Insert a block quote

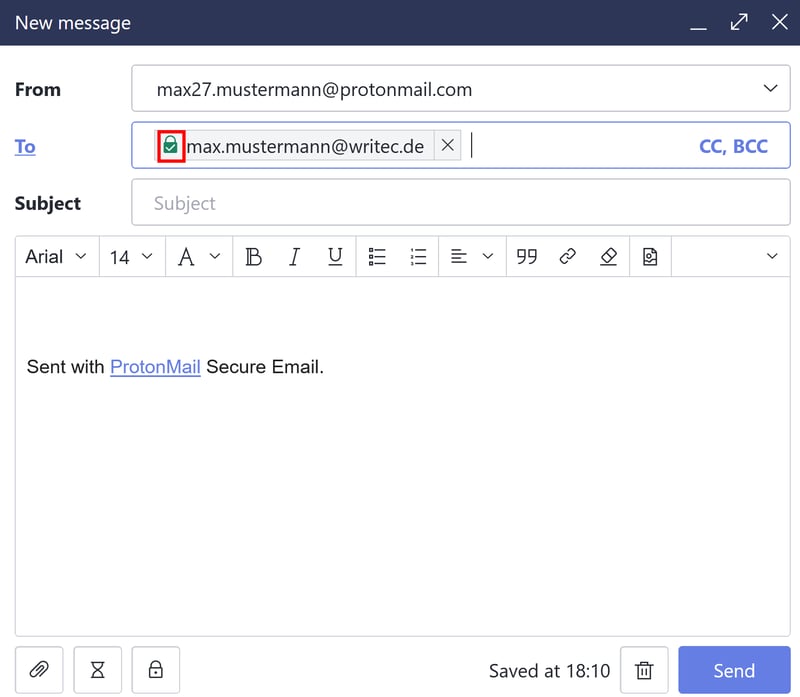pyautogui.click(x=527, y=257)
